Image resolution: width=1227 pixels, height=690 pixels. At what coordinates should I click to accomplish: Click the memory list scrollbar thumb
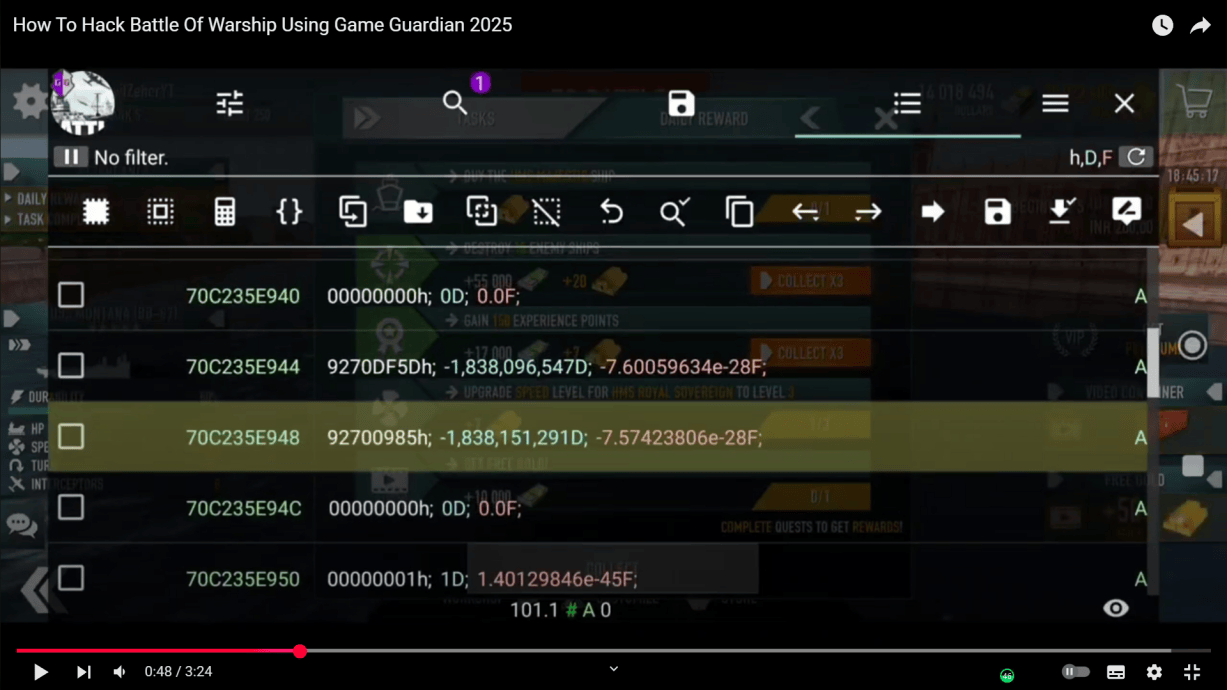[1152, 362]
